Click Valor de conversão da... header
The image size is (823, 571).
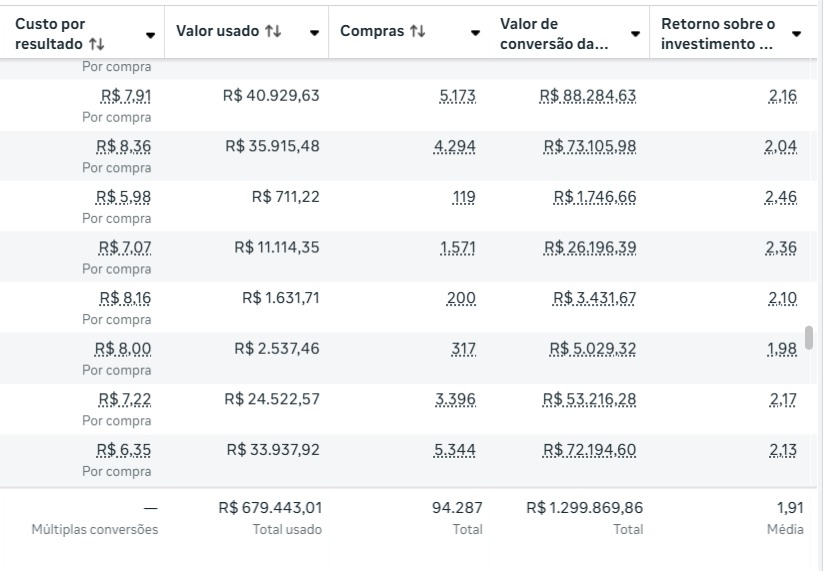click(554, 34)
